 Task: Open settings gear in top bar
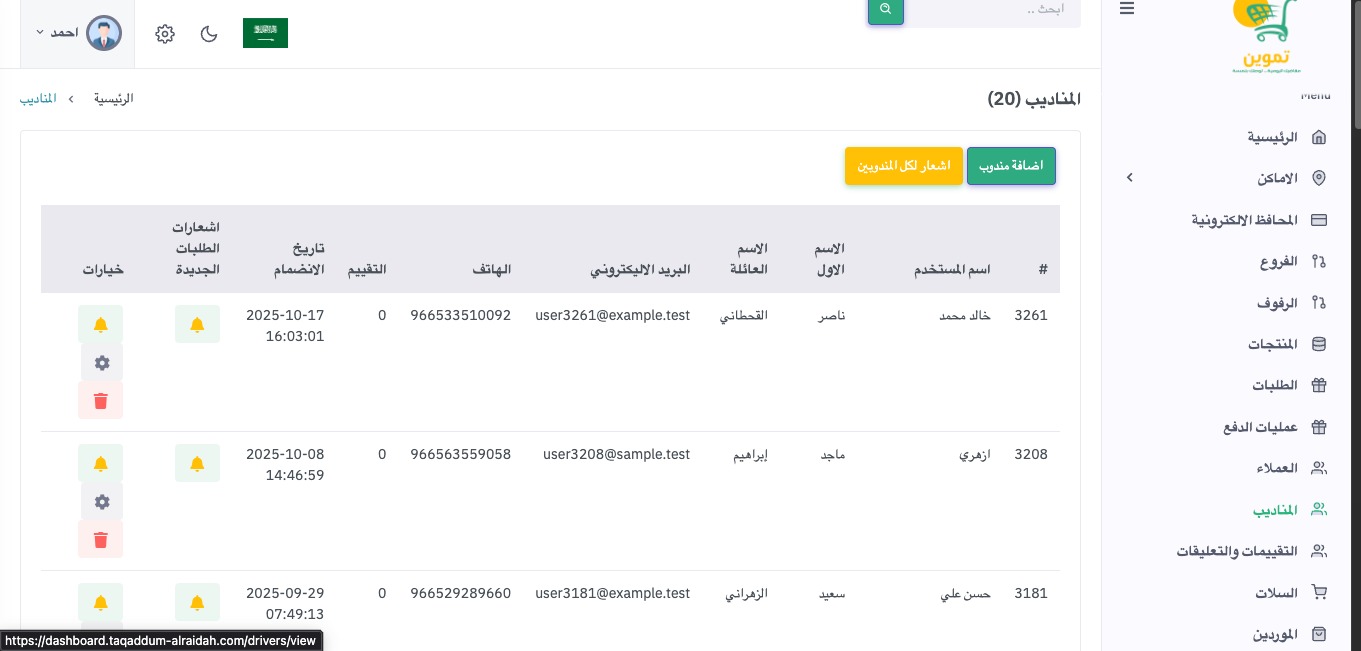(x=165, y=34)
